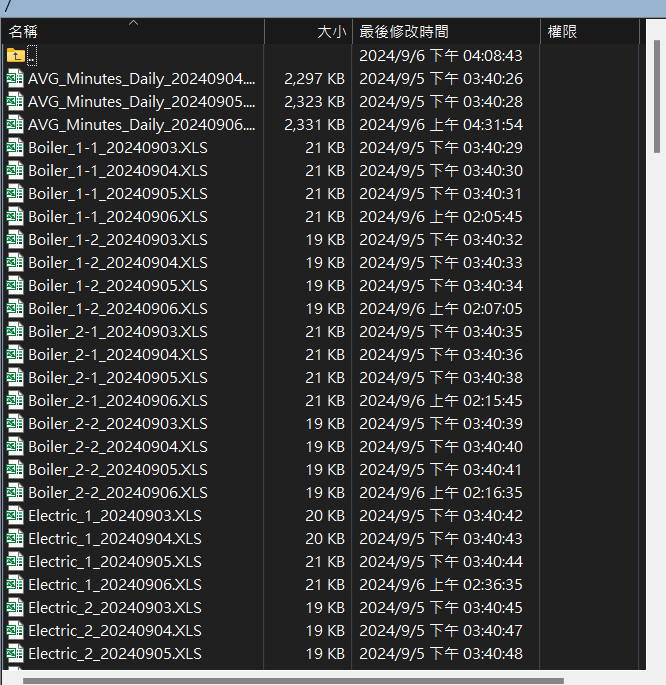Select the icon beside Electric_2_20240905.XLS
This screenshot has width=666, height=685.
pyautogui.click(x=15, y=653)
